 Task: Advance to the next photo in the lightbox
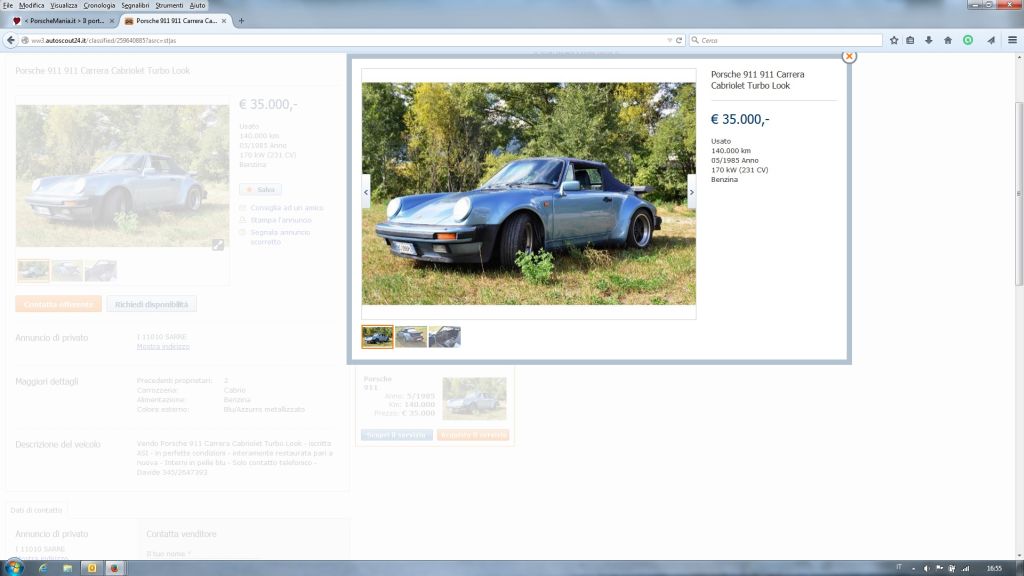[x=692, y=192]
